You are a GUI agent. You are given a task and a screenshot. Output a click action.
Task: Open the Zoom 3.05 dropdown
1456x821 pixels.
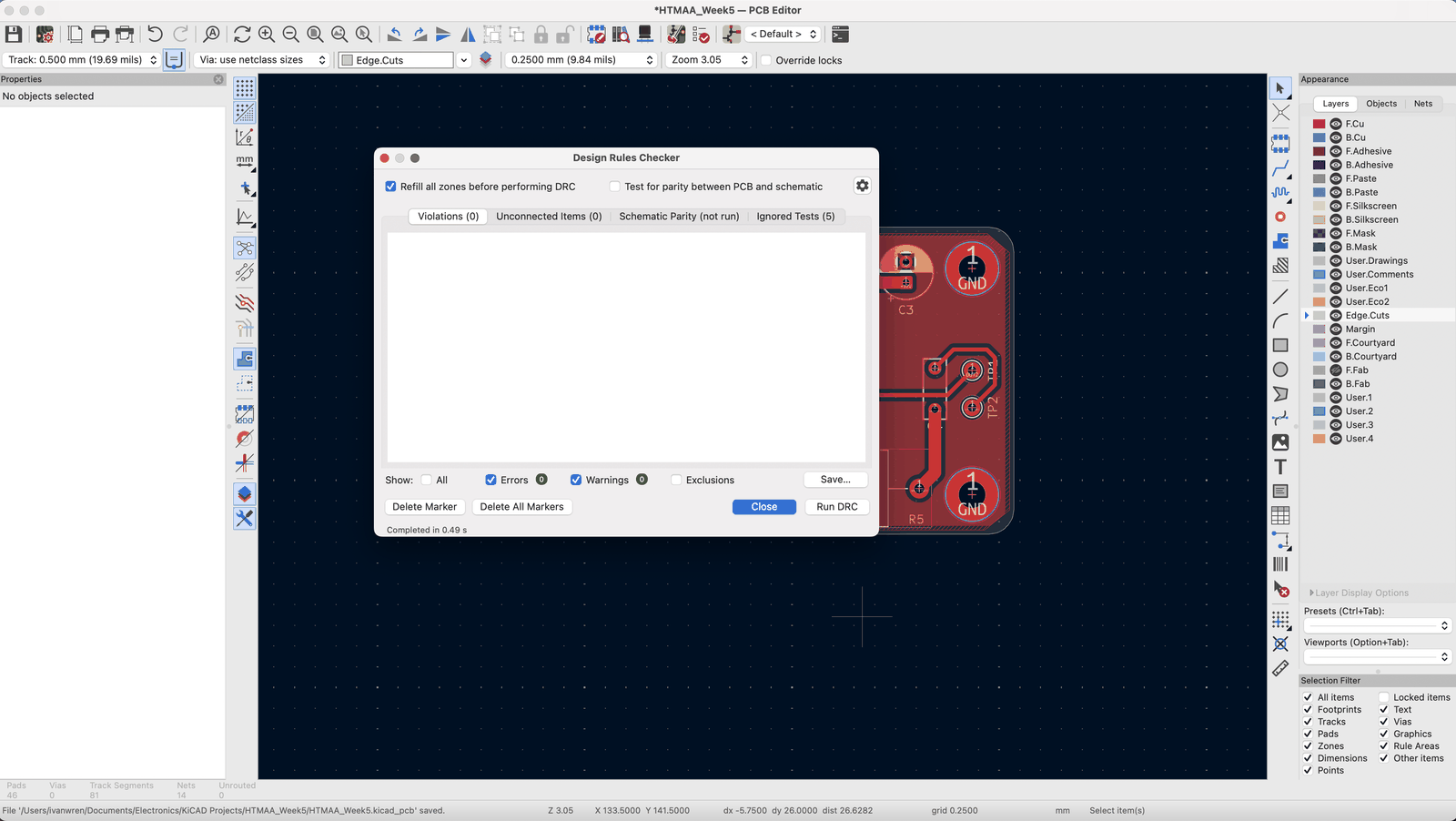point(709,60)
